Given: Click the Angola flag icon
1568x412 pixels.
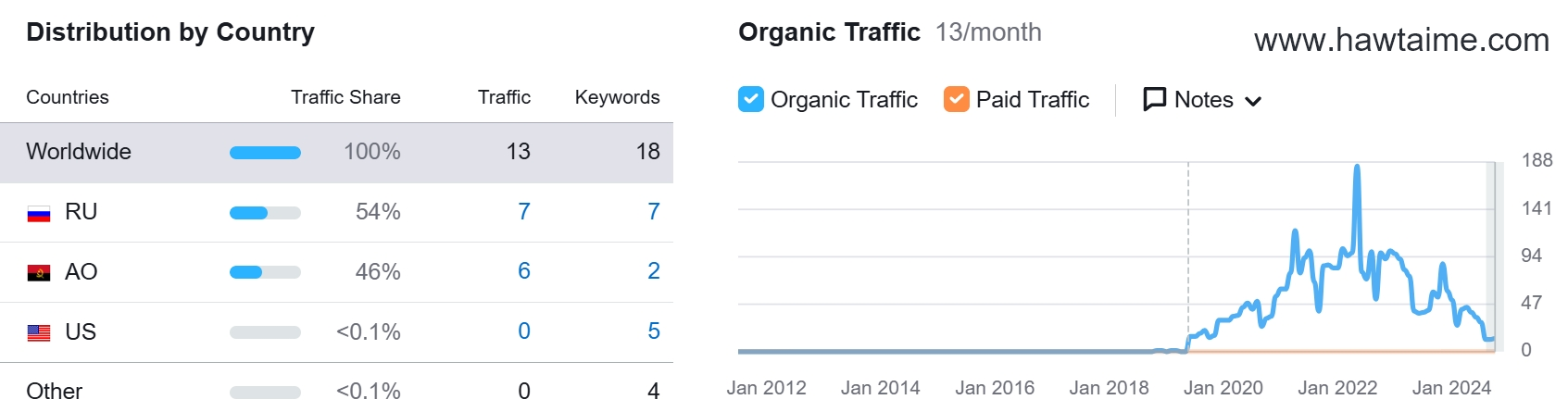Looking at the screenshot, I should pyautogui.click(x=39, y=273).
